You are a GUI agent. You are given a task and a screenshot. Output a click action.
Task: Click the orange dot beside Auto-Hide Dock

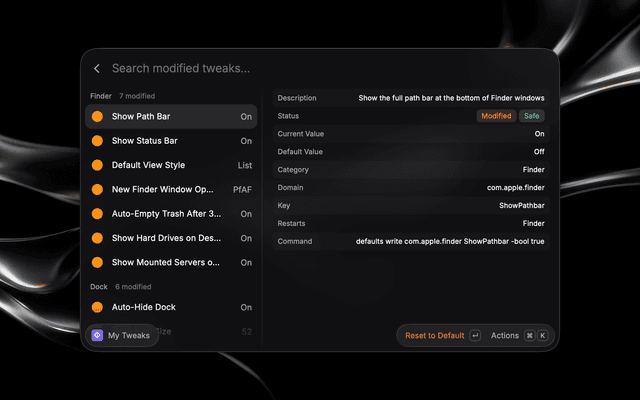[x=97, y=307]
